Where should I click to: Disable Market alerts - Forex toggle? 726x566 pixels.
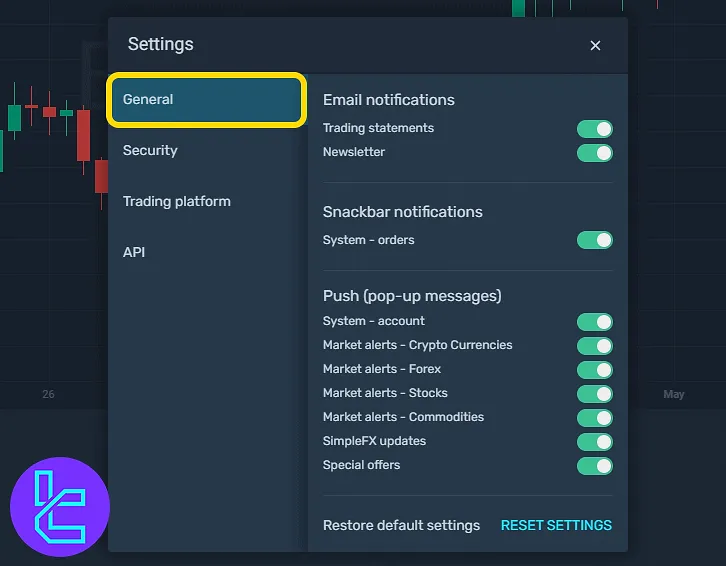click(595, 370)
